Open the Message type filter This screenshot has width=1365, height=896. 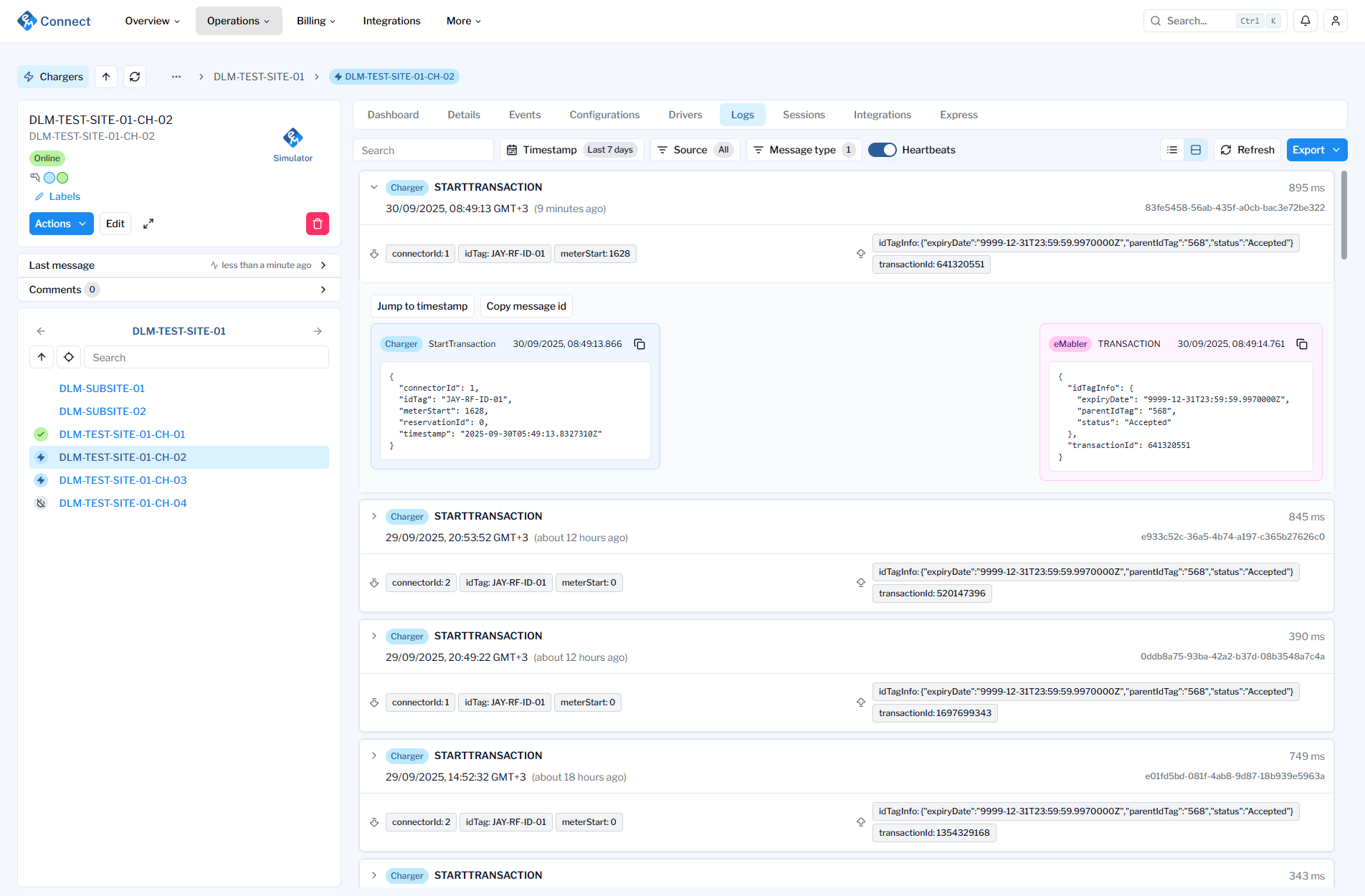click(x=803, y=150)
